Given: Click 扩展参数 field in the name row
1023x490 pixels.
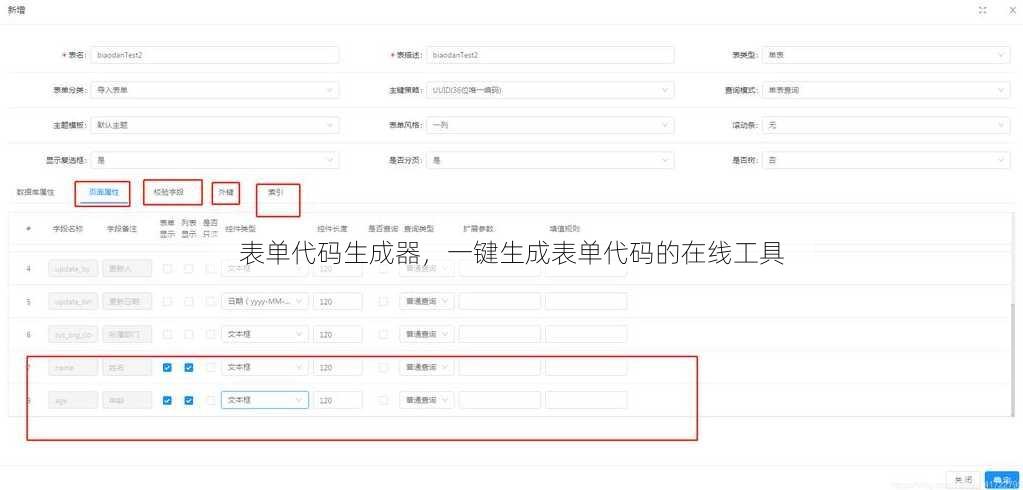Looking at the screenshot, I should click(x=500, y=367).
